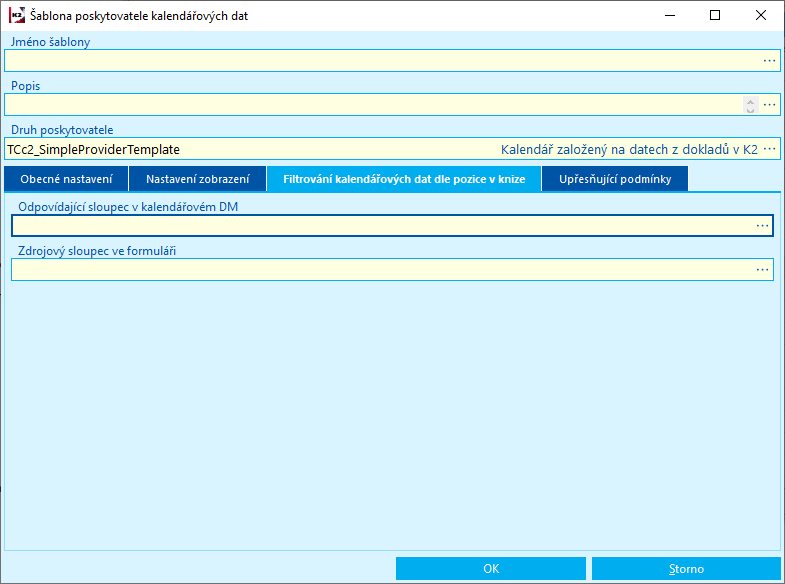
Task: Cancel with Storno button
Action: click(x=686, y=568)
